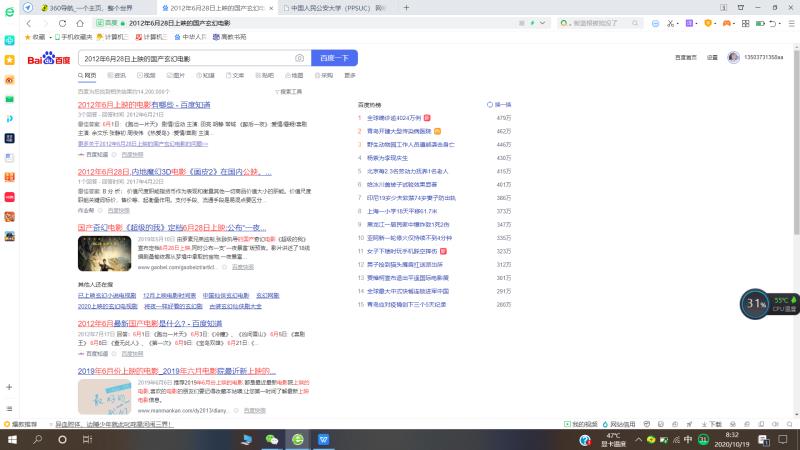Screen dimensions: 800x450
Task: Open the game controller icon in toolbar
Action: tap(727, 23)
